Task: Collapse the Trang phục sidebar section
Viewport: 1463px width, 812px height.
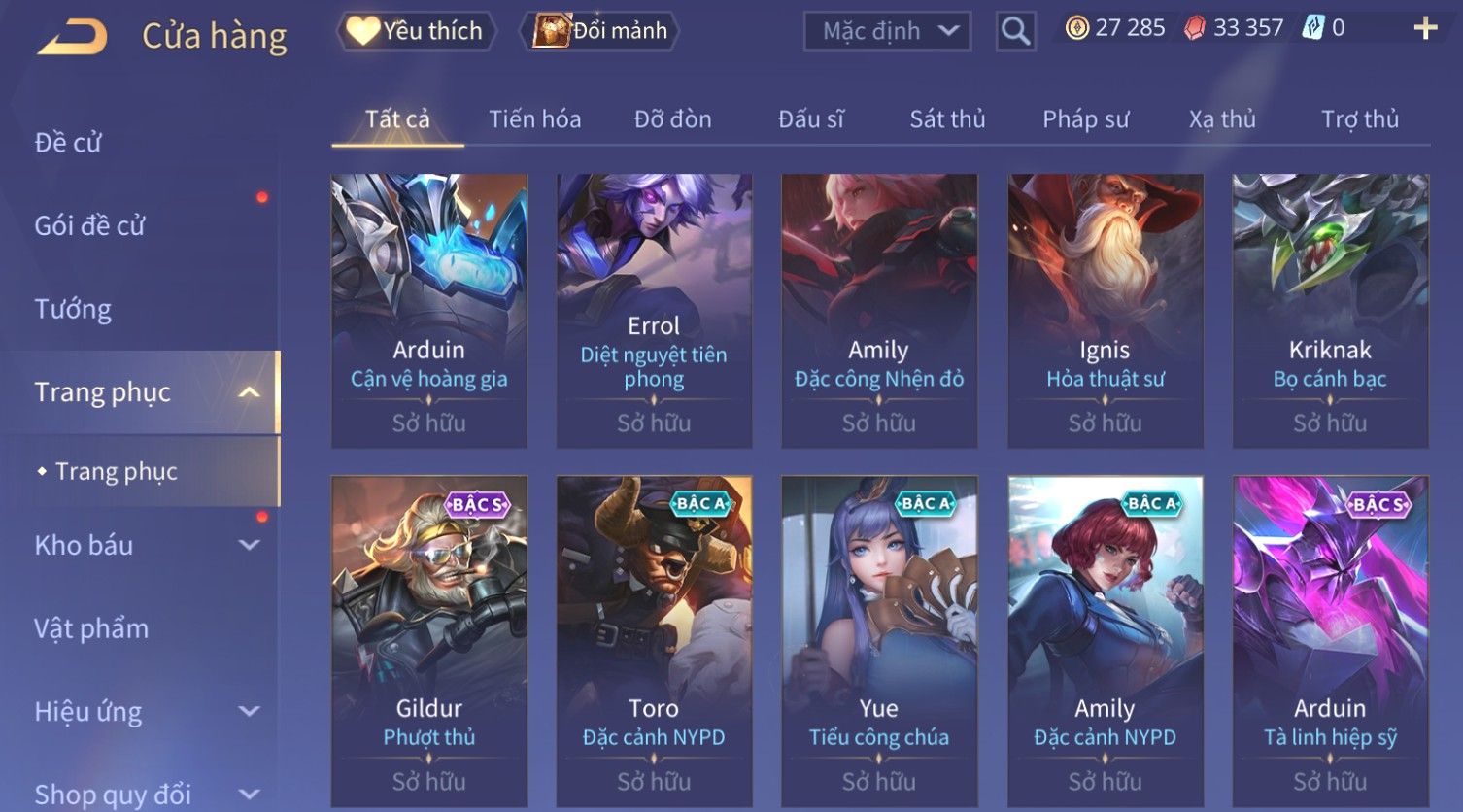Action: 250,392
